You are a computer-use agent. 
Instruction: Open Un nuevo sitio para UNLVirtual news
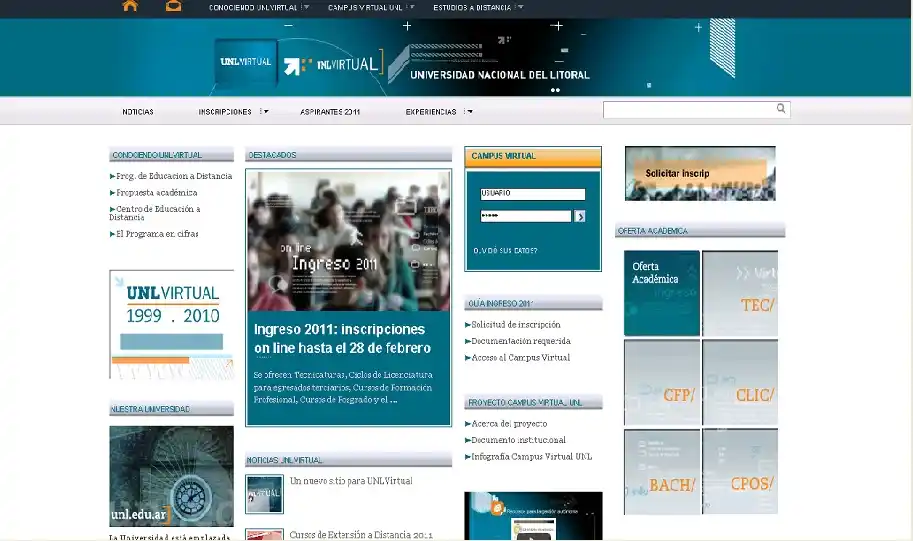pyautogui.click(x=351, y=481)
